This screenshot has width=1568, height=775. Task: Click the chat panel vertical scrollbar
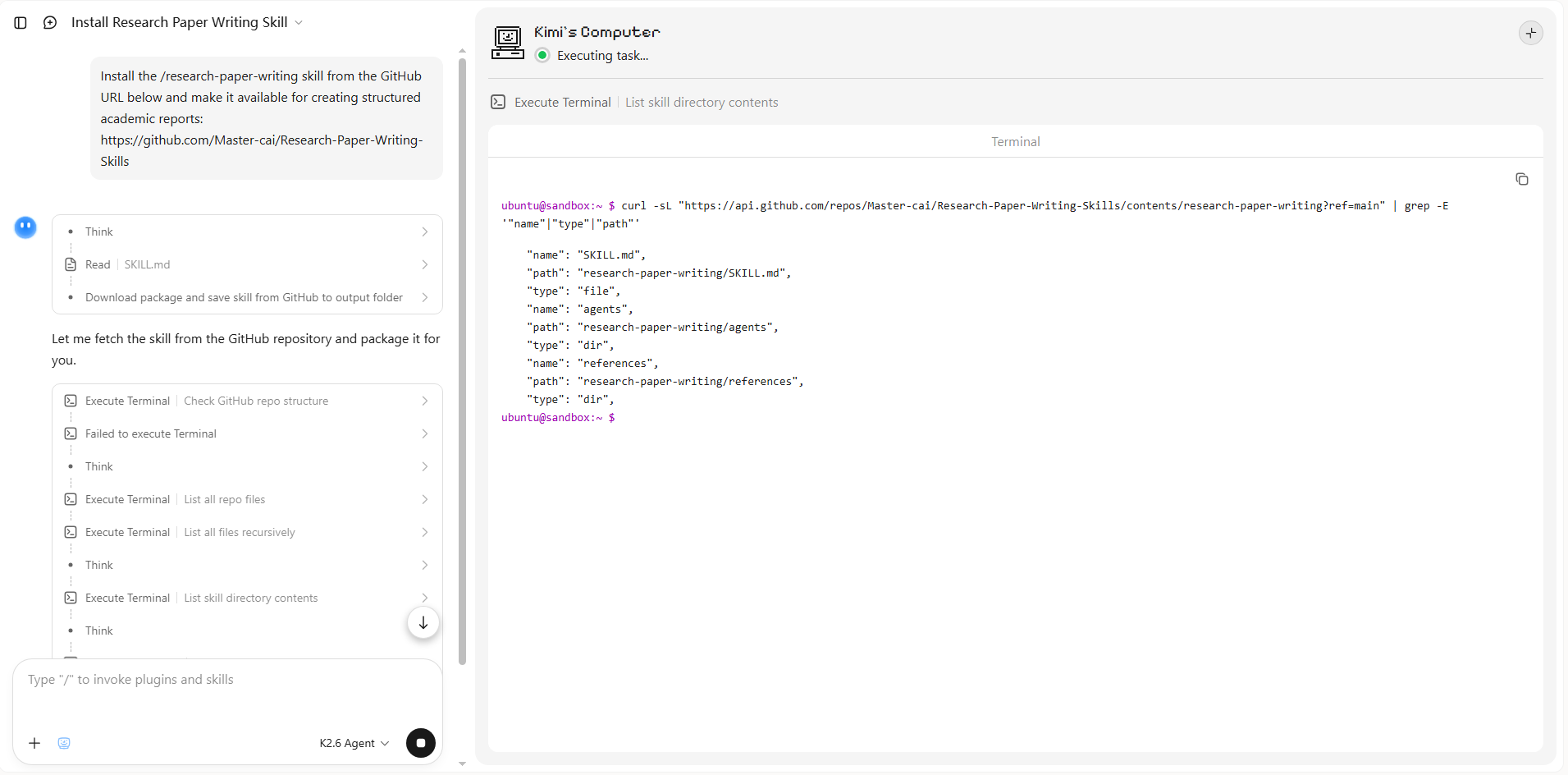pos(462,361)
